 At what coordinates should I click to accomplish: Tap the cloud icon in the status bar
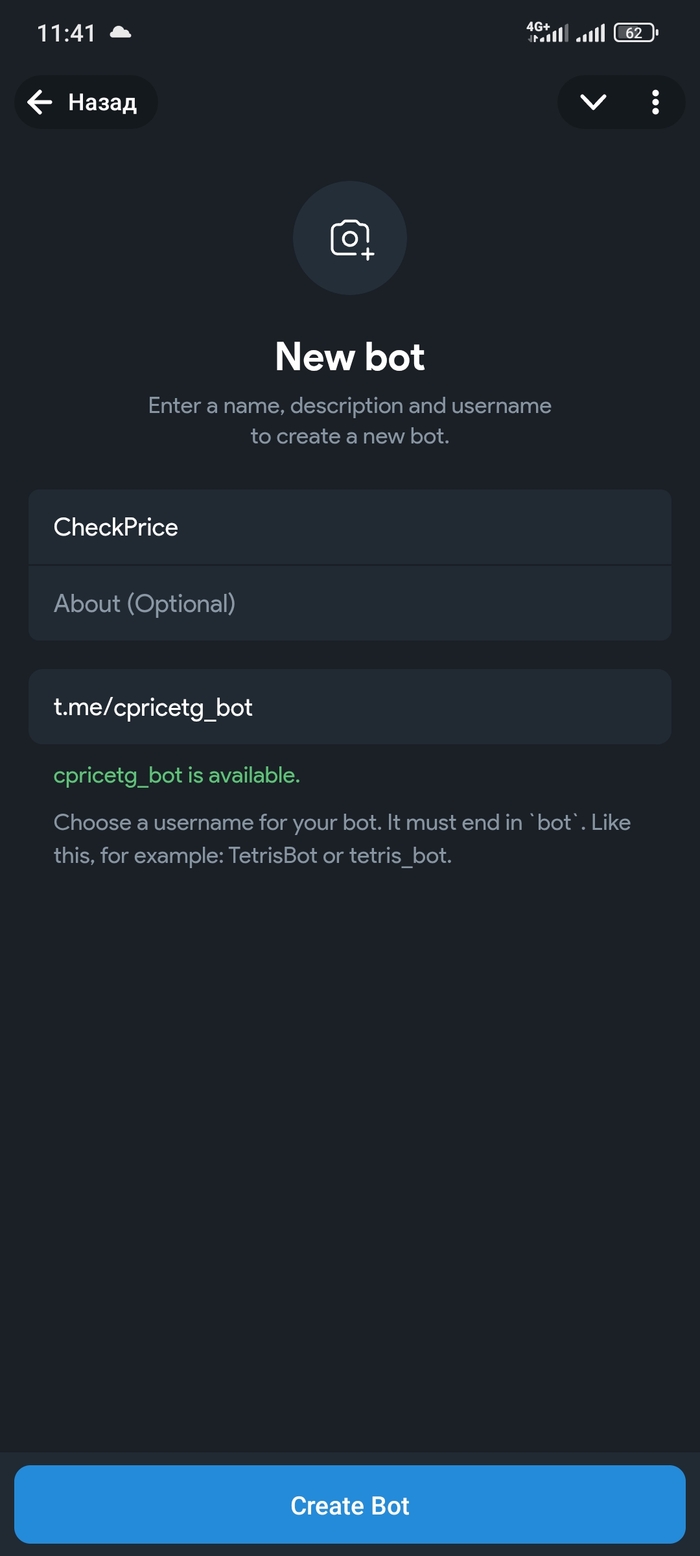click(120, 33)
